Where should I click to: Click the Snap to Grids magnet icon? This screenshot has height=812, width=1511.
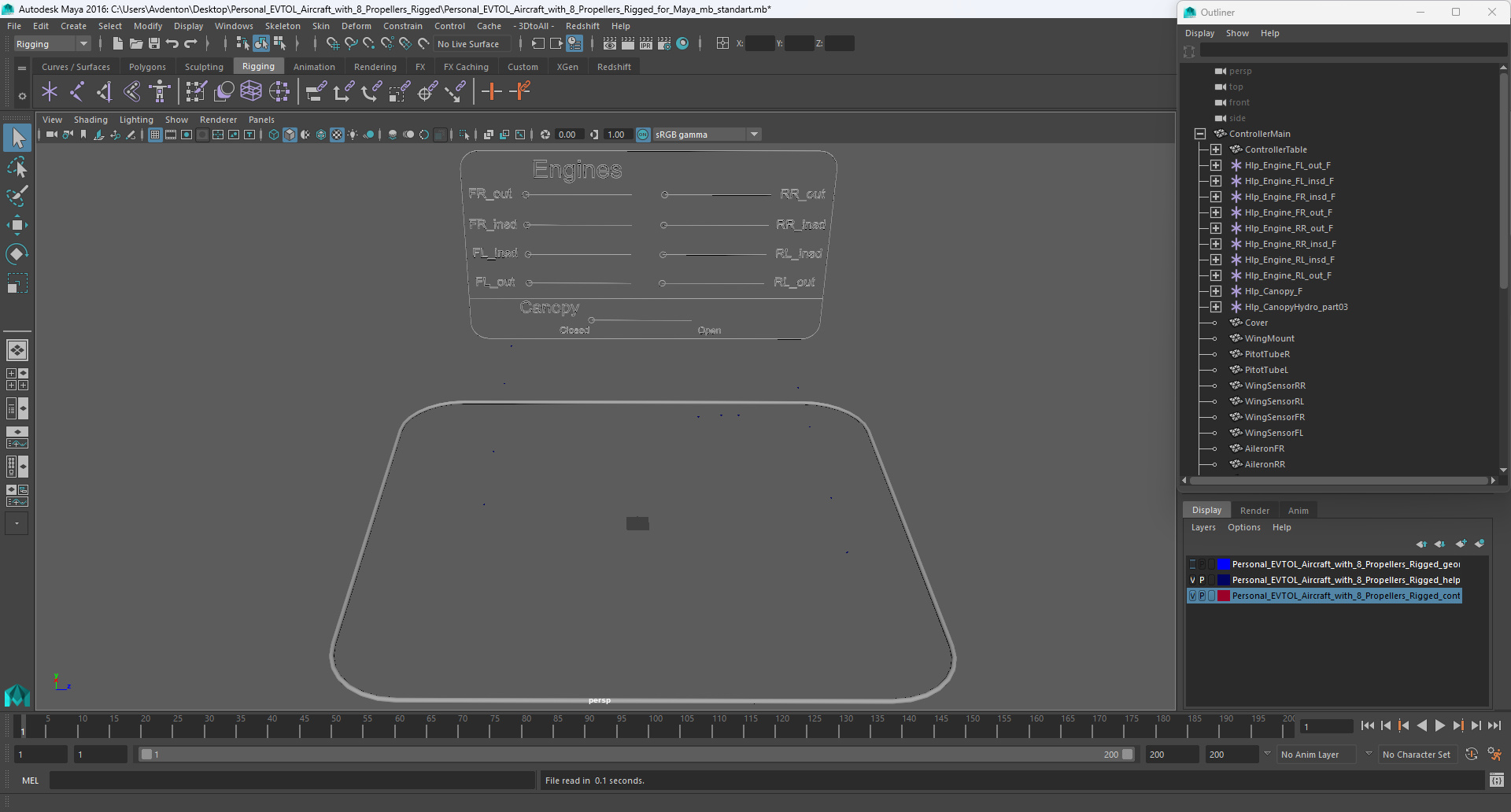pyautogui.click(x=332, y=44)
